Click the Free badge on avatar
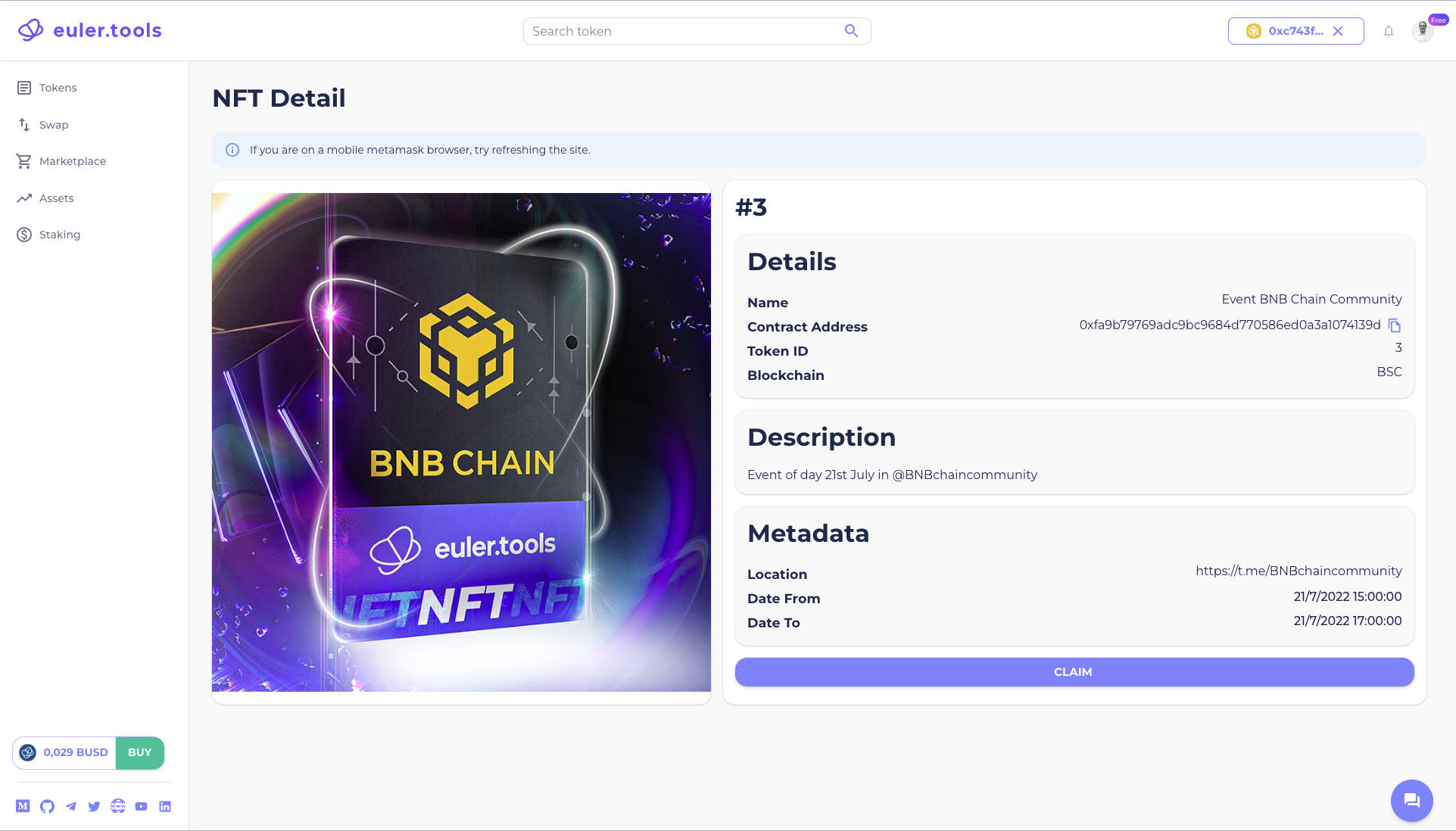1456x831 pixels. pyautogui.click(x=1438, y=20)
